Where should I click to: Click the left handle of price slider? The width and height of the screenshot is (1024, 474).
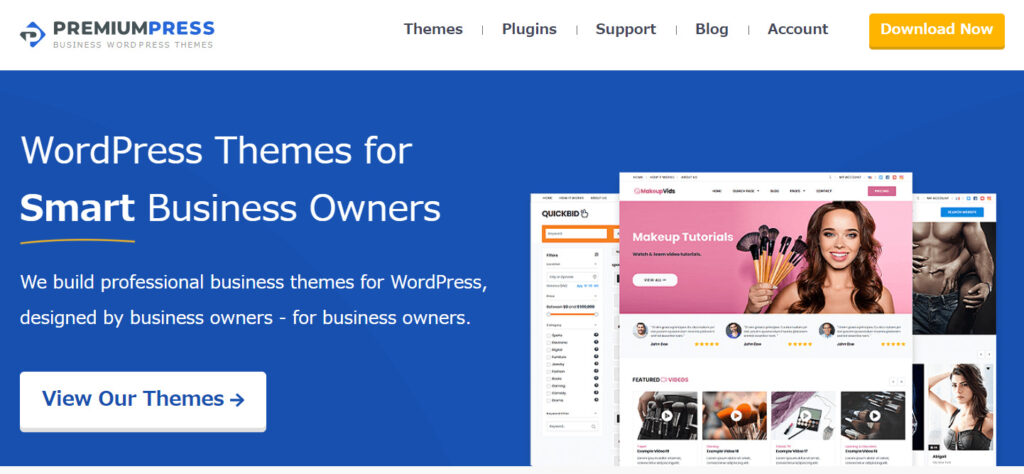pyautogui.click(x=548, y=314)
